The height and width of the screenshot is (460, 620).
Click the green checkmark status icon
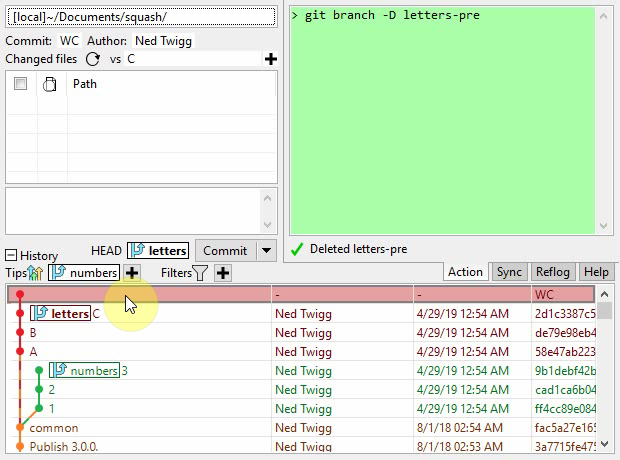coord(297,249)
